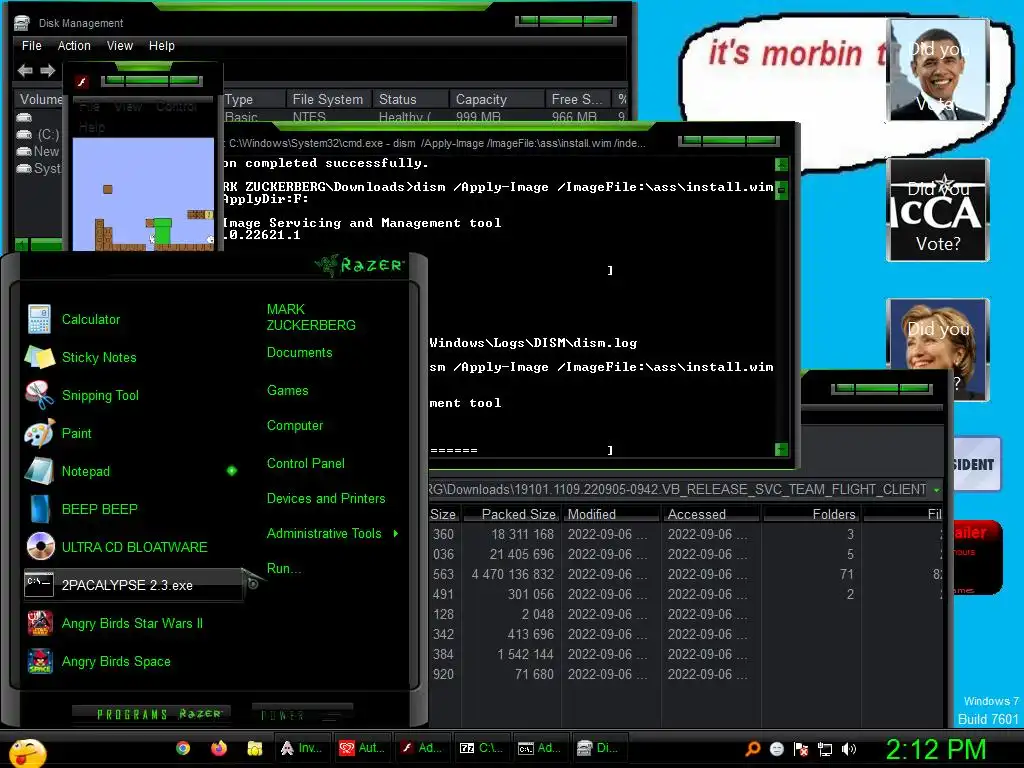Sort by Modified column in 7-Zip

point(611,515)
